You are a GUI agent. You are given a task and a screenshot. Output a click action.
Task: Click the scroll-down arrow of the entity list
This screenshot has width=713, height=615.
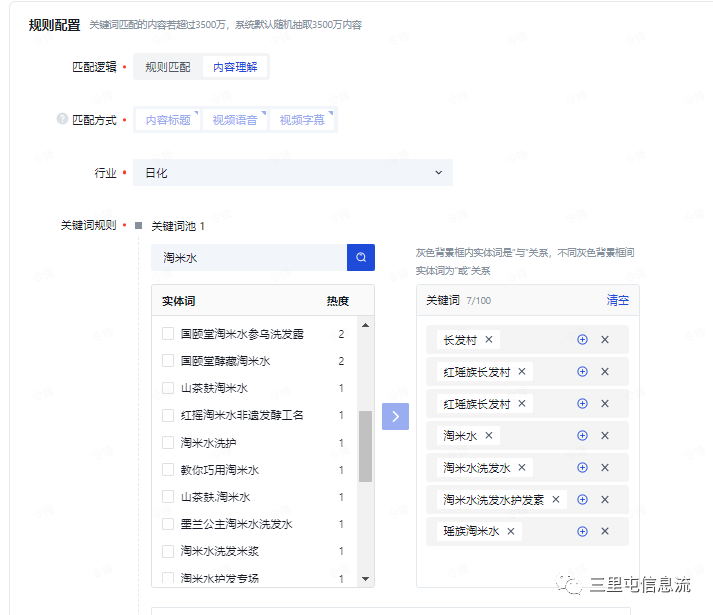coord(365,578)
